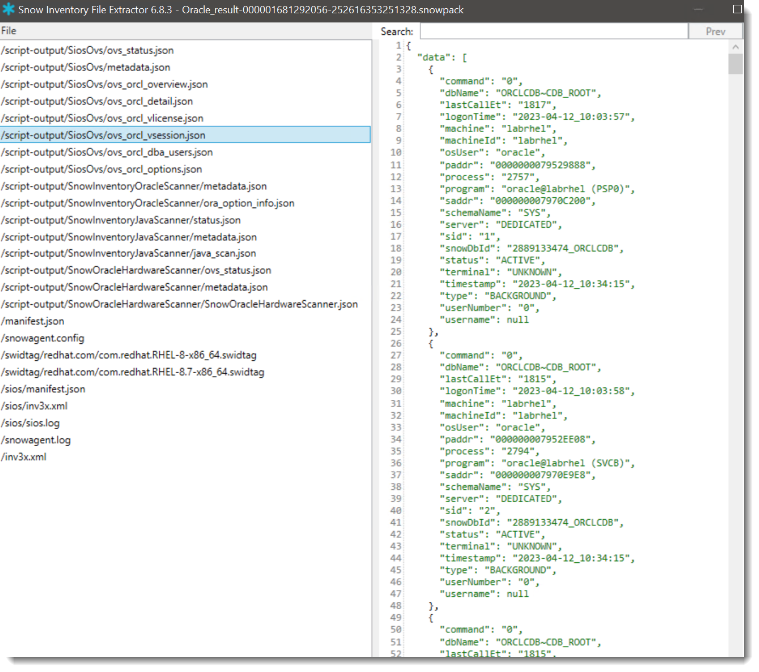Click the Prev search button
Image resolution: width=759 pixels, height=672 pixels.
[715, 31]
